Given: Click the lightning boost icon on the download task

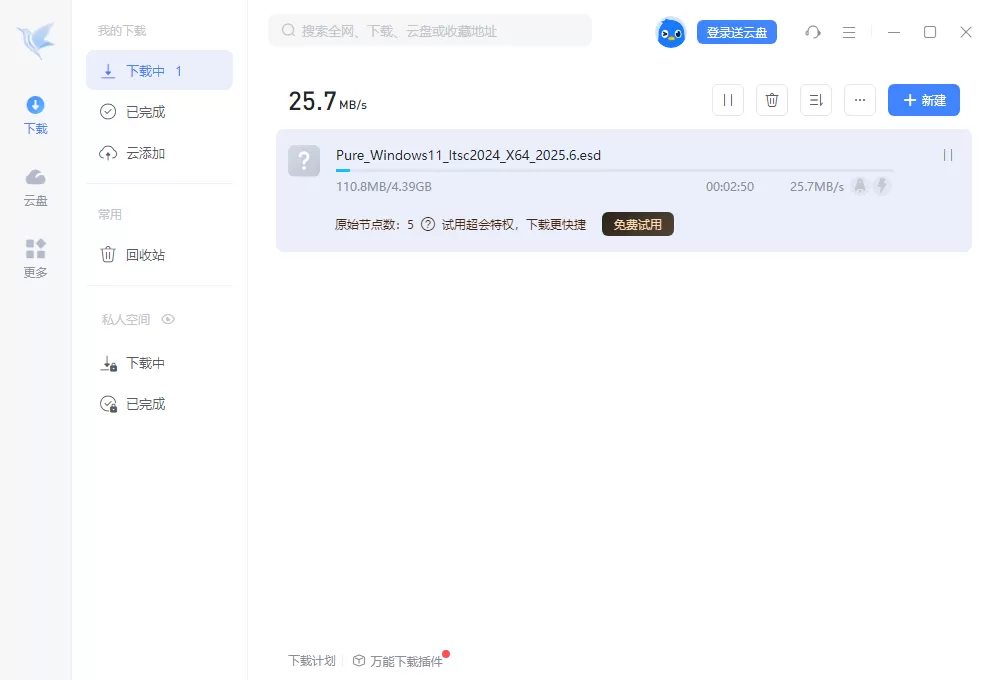Looking at the screenshot, I should coord(882,186).
